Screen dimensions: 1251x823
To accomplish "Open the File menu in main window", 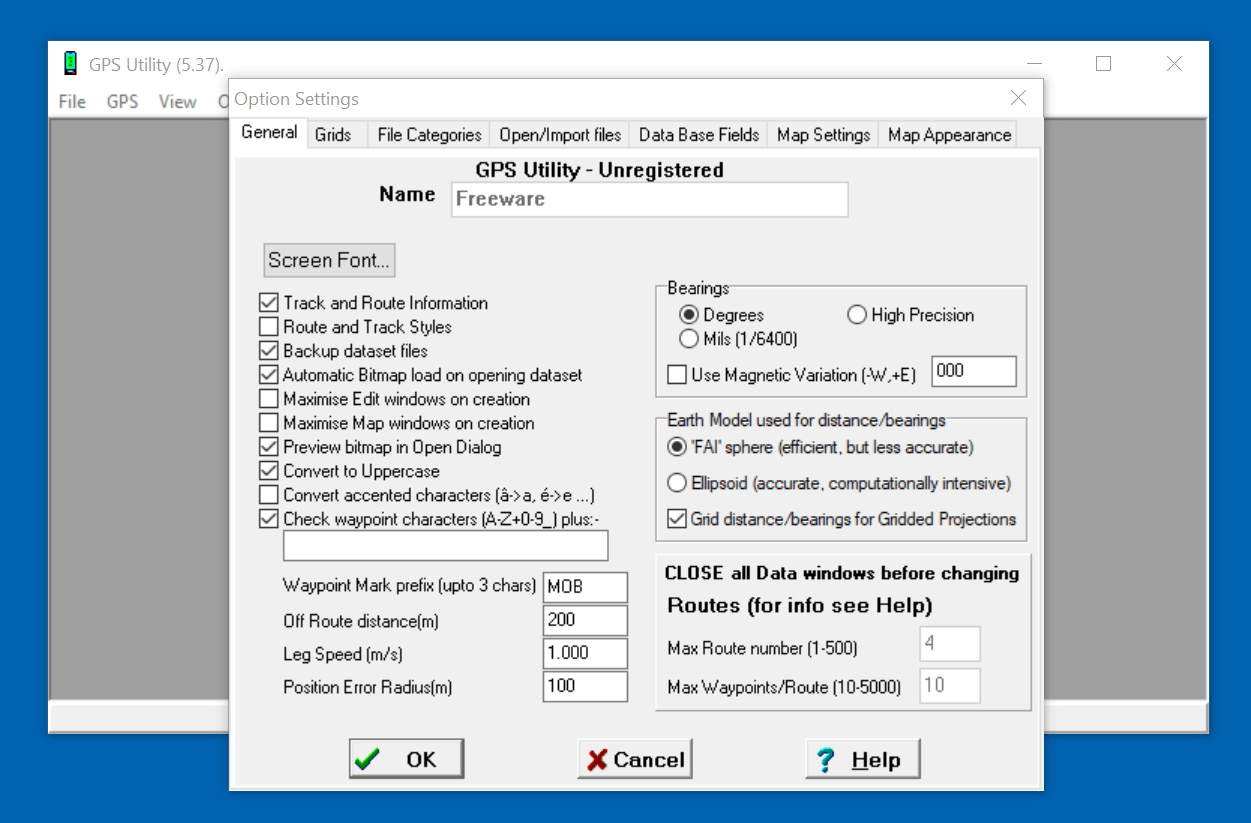I will pos(72,102).
